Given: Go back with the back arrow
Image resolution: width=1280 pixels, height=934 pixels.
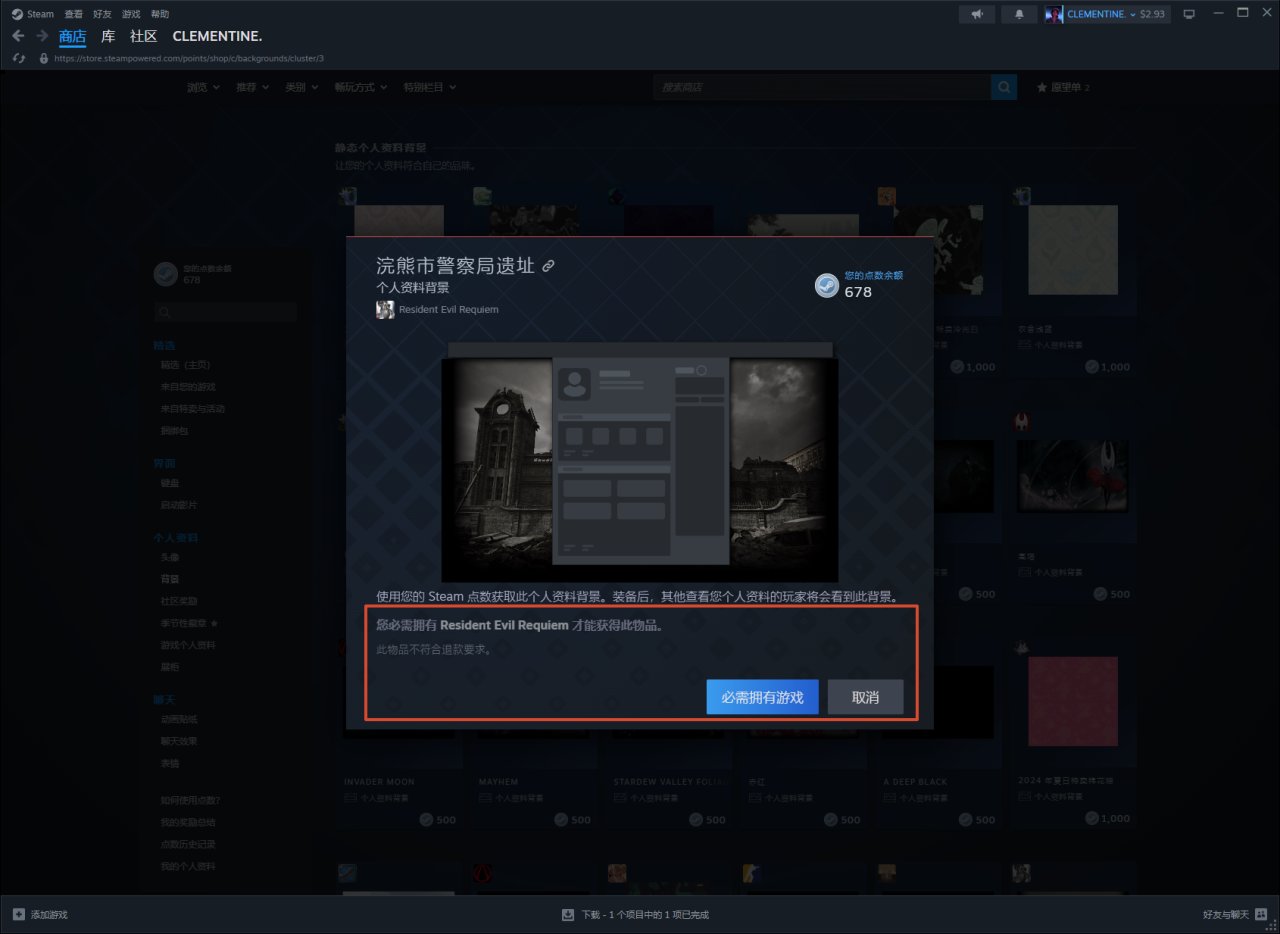Looking at the screenshot, I should coord(18,36).
